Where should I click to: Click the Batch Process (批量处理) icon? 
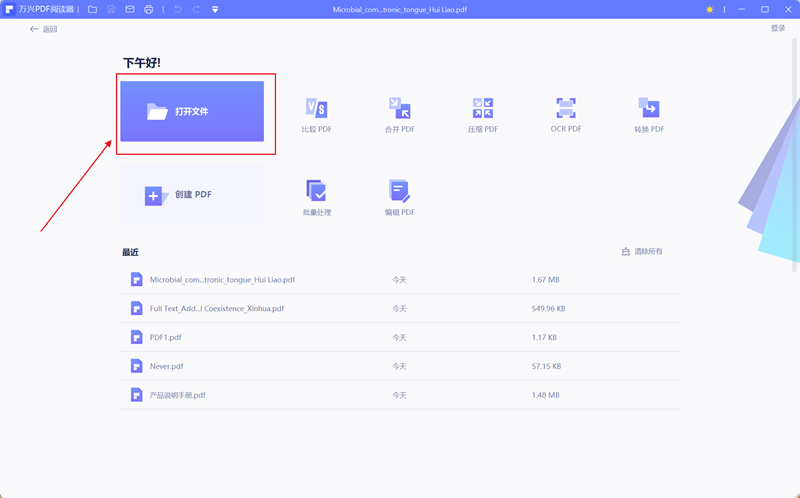316,191
